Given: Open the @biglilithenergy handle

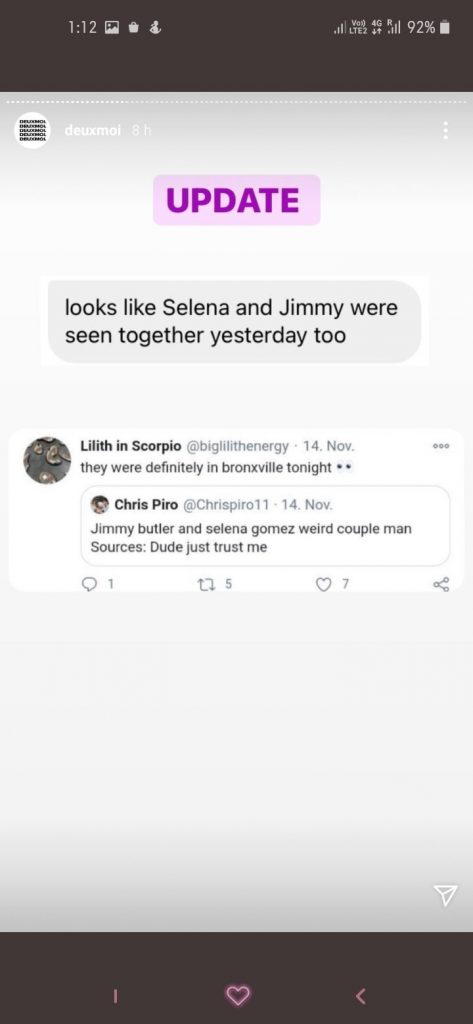Looking at the screenshot, I should coord(238,447).
